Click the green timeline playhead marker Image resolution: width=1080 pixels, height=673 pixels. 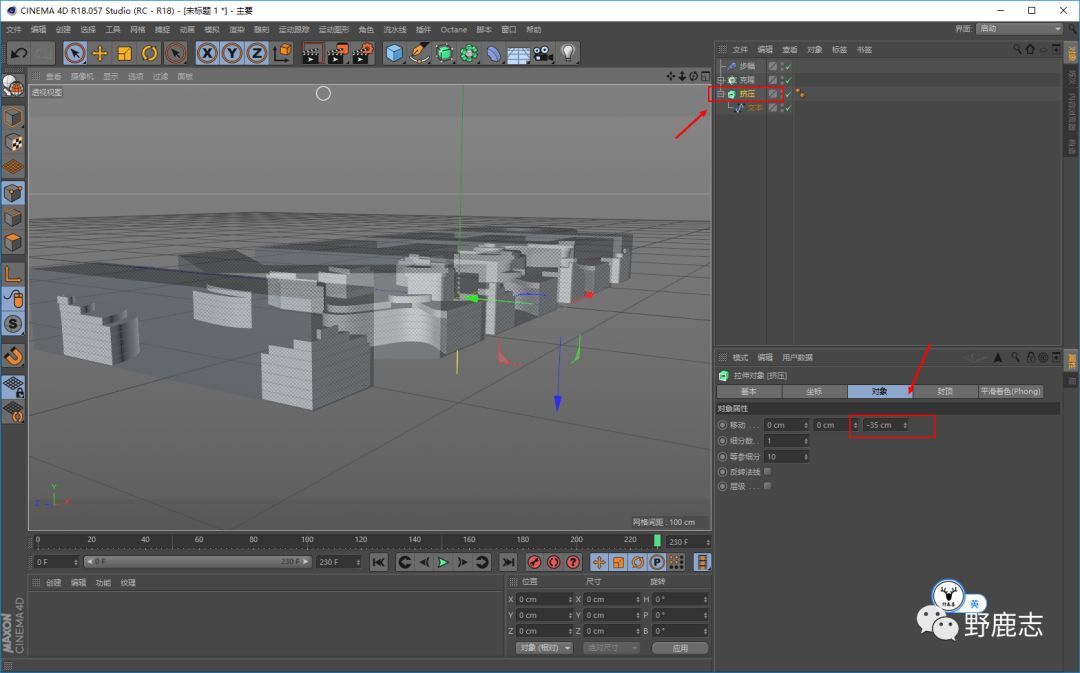(x=657, y=540)
